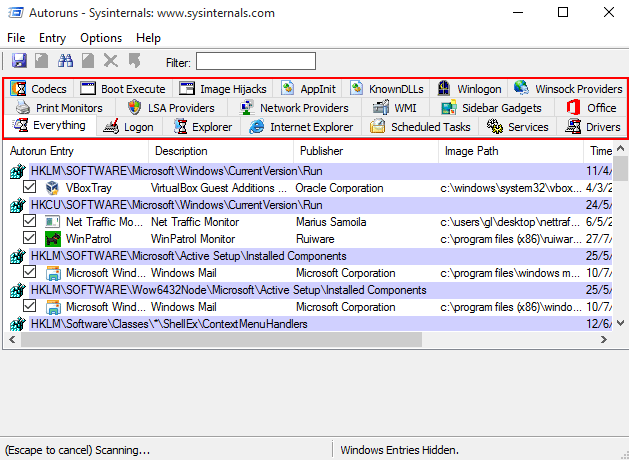This screenshot has height=460, width=629.
Task: Uncheck Windows Mail under Wow6432Node
Action: [30, 306]
